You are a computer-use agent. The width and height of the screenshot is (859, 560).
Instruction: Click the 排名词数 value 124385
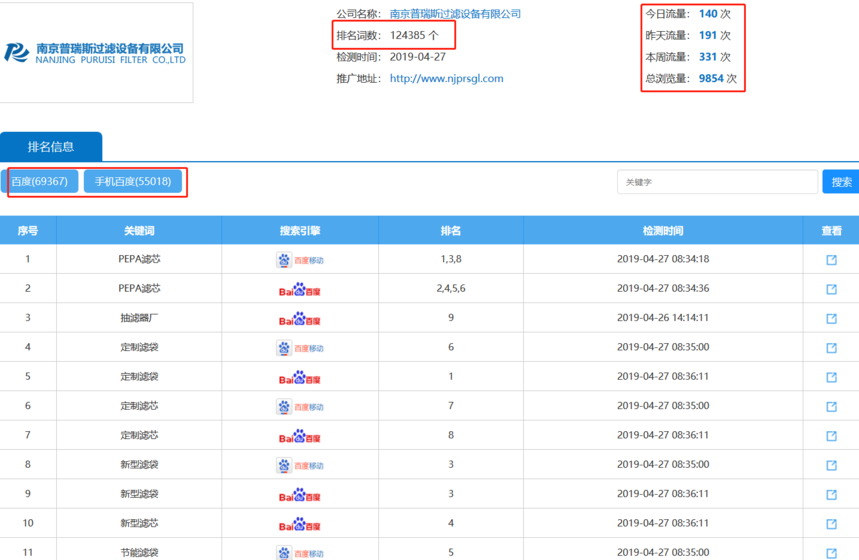408,36
